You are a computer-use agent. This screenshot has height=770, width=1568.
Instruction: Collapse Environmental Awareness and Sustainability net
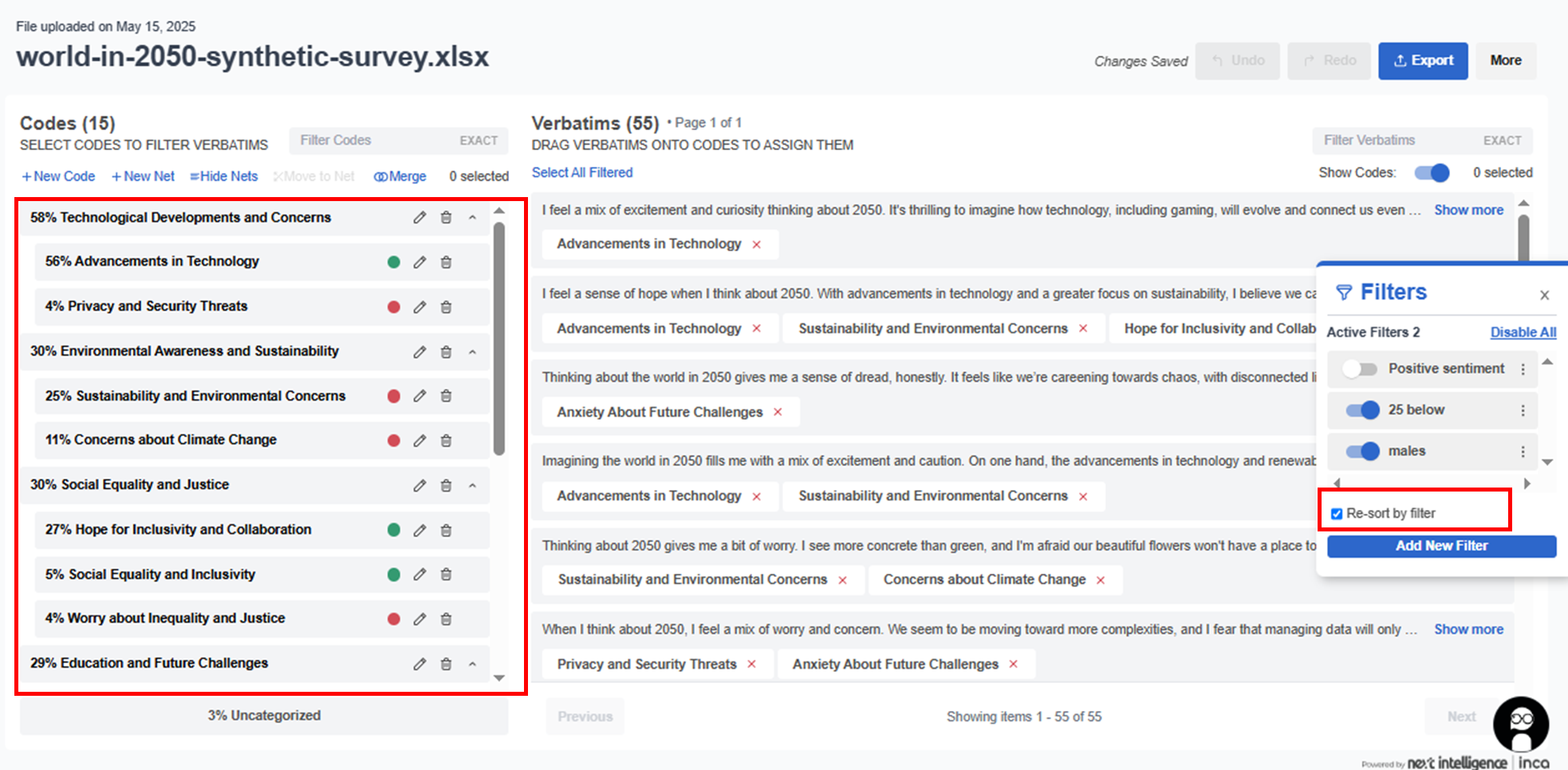472,352
